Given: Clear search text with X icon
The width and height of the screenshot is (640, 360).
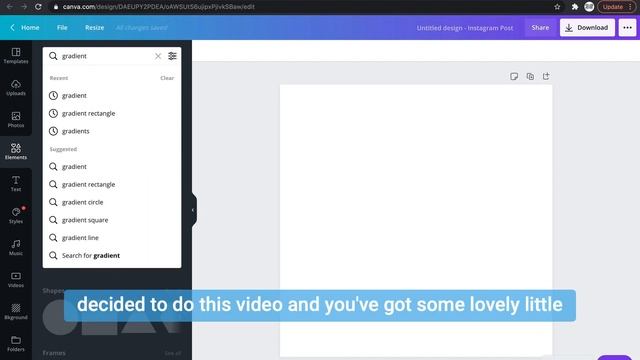Looking at the screenshot, I should point(158,56).
